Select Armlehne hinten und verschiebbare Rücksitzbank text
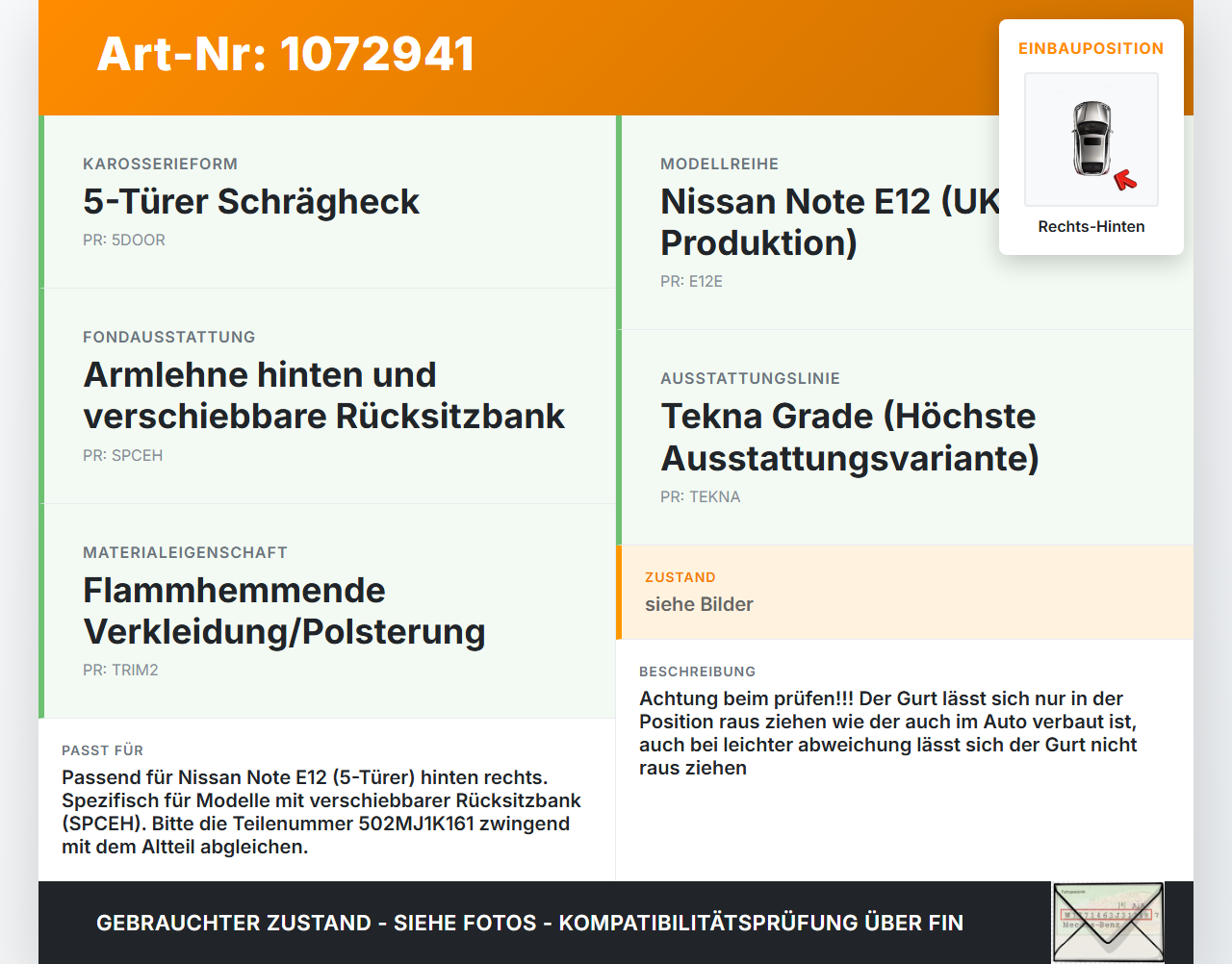This screenshot has width=1232, height=964. pyautogui.click(x=324, y=395)
